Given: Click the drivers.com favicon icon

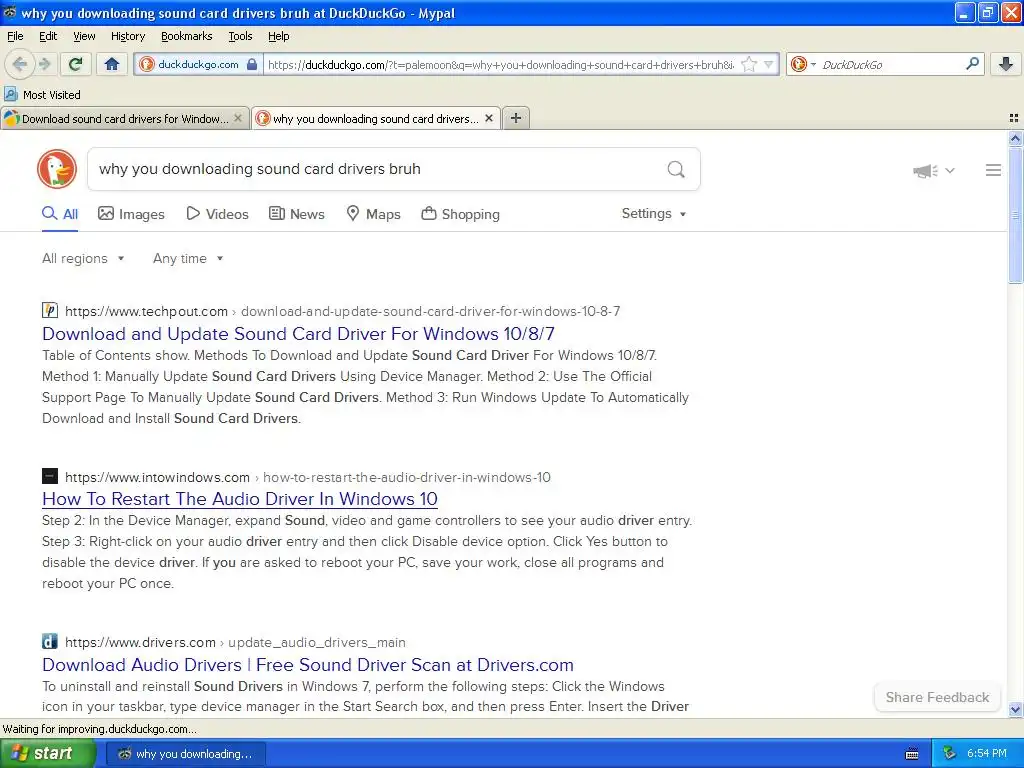Looking at the screenshot, I should tap(50, 641).
